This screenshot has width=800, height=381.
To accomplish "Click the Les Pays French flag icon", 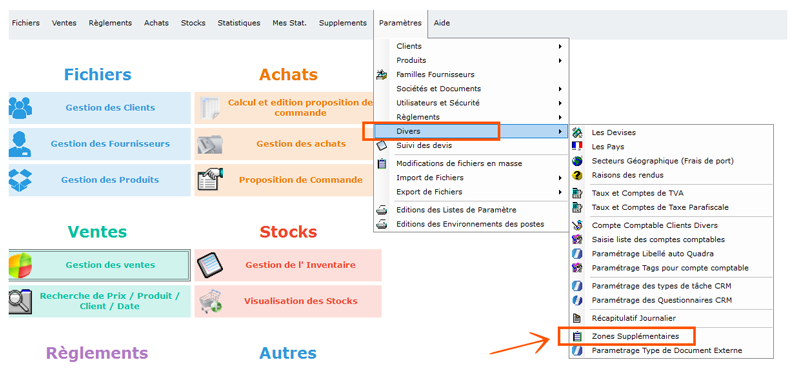I will pyautogui.click(x=578, y=146).
